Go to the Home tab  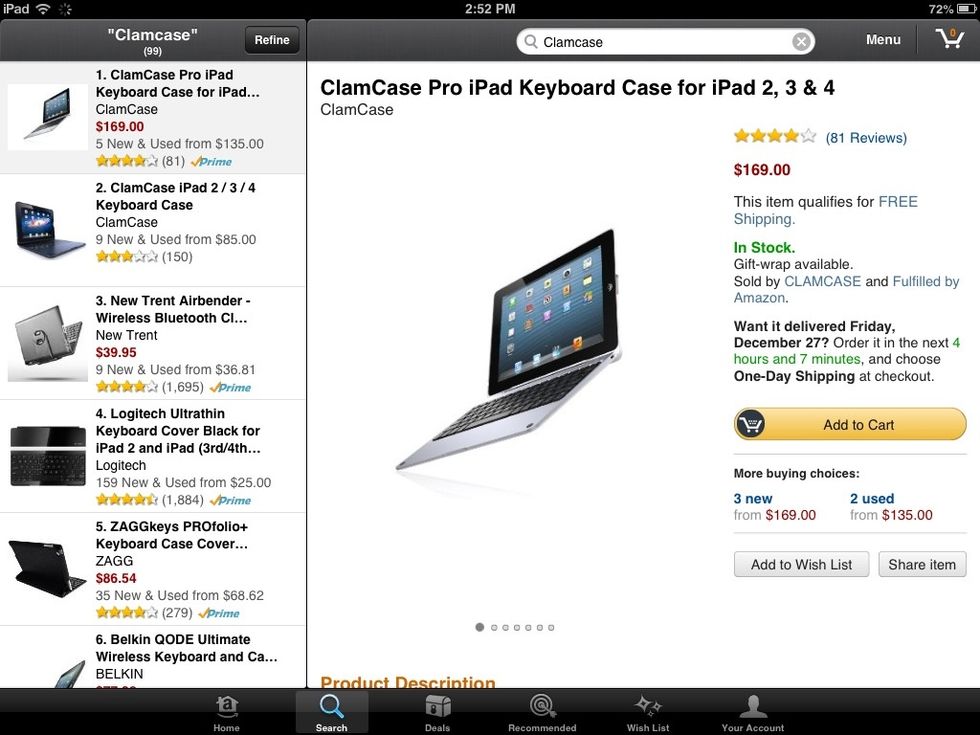pos(226,712)
